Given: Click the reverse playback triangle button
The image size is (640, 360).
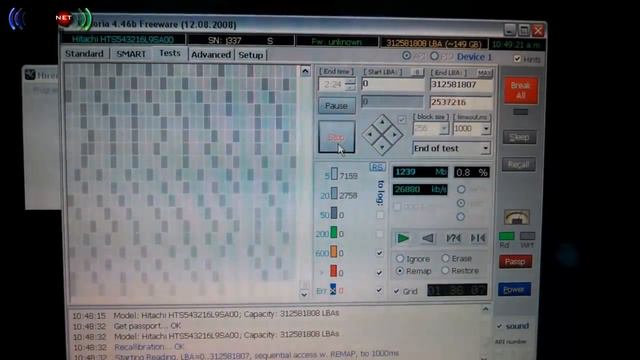Looking at the screenshot, I should click(x=428, y=238).
